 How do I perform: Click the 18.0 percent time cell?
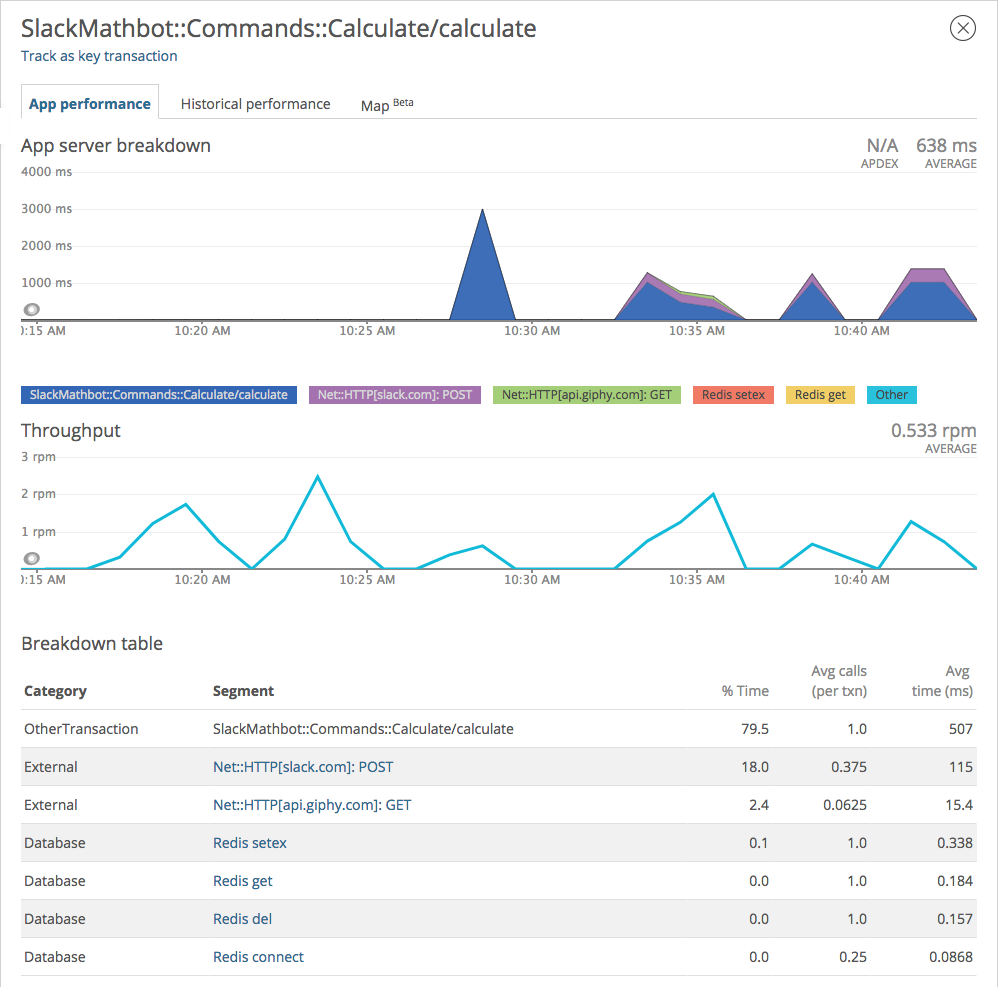pos(755,767)
